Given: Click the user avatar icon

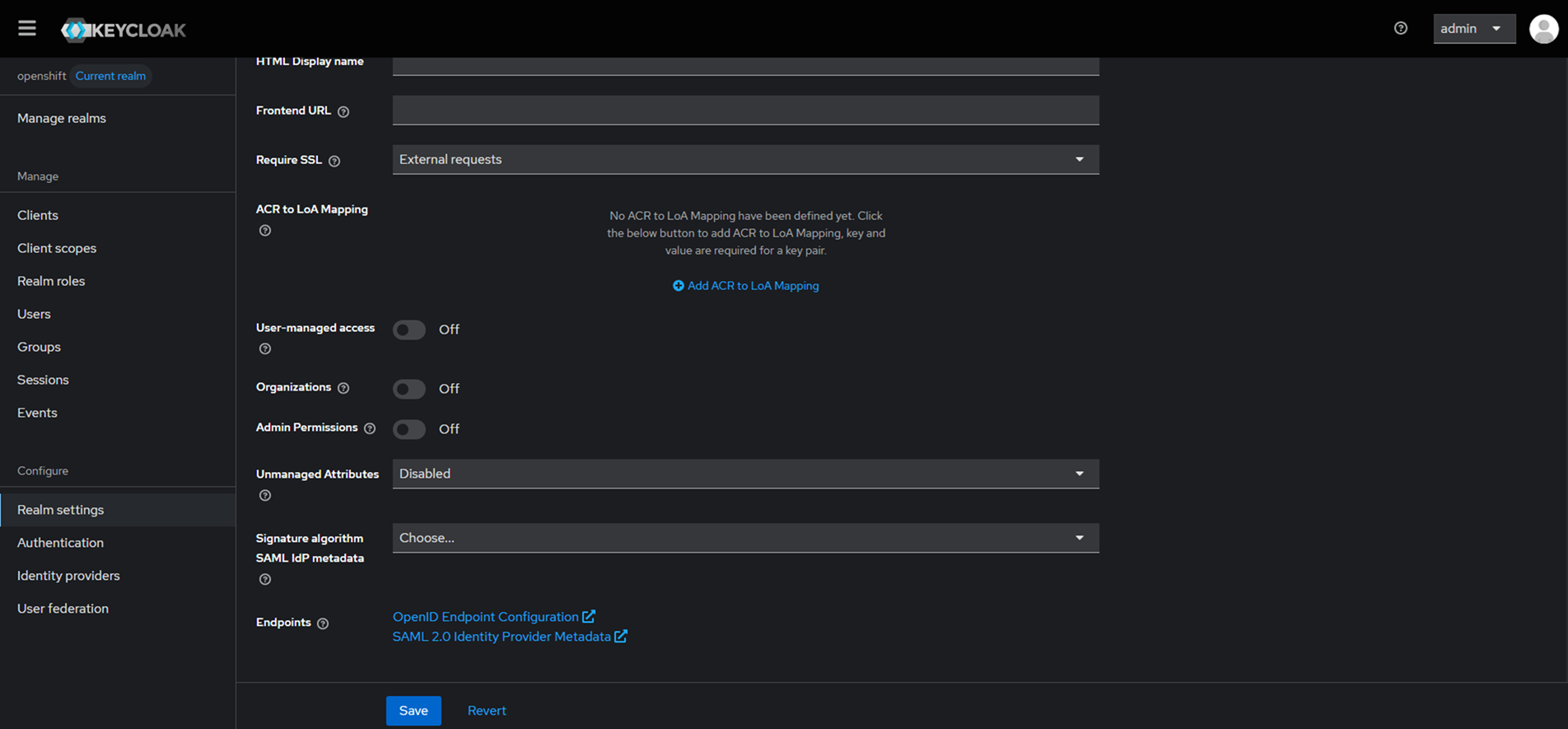Looking at the screenshot, I should coord(1543,29).
